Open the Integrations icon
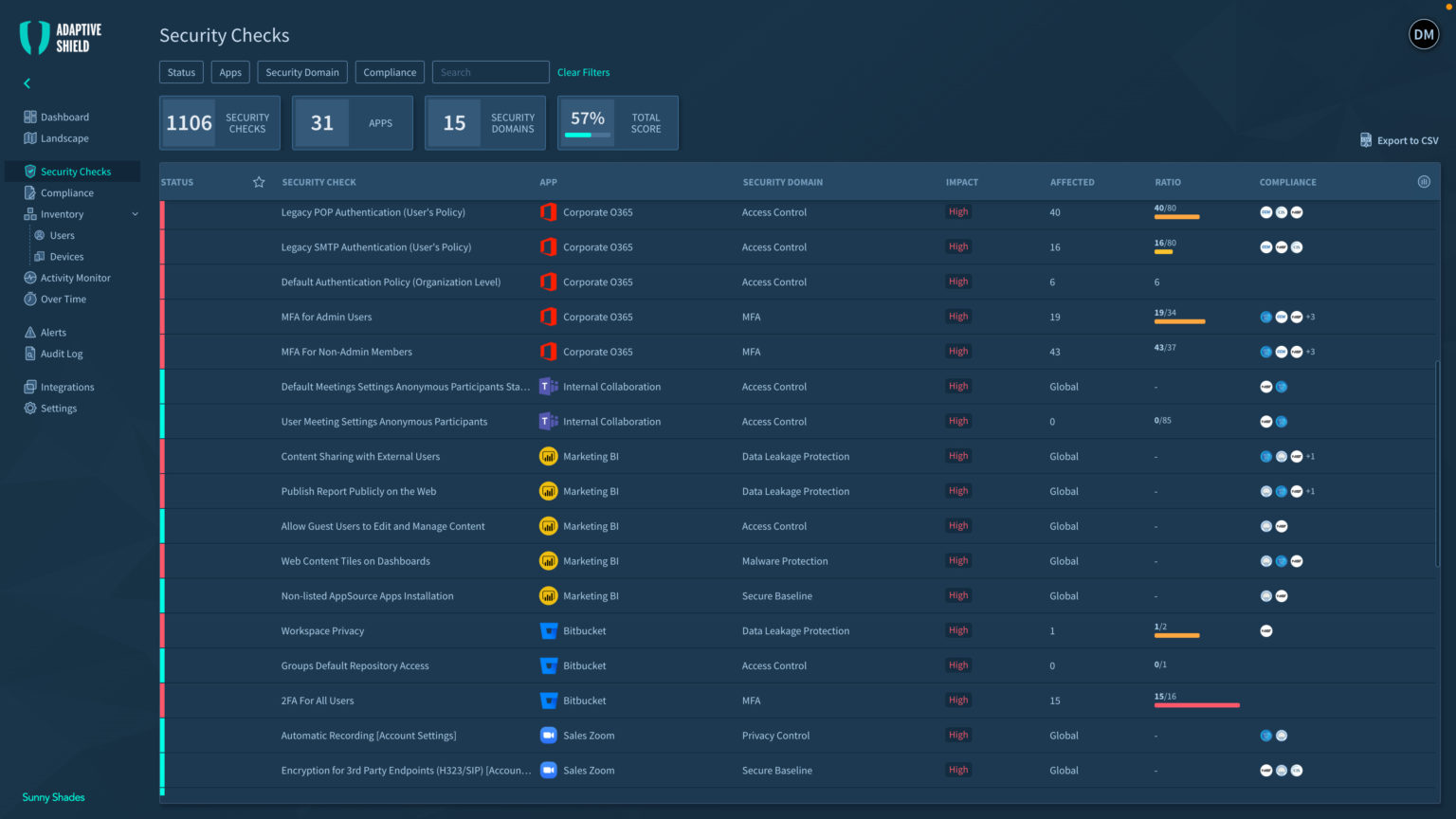 click(30, 387)
